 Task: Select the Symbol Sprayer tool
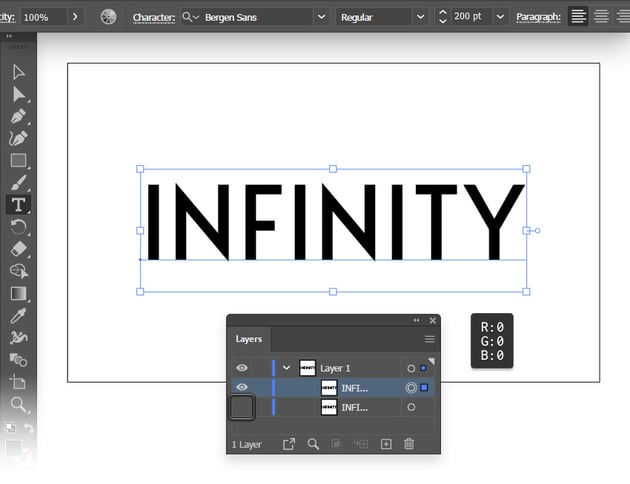(x=18, y=338)
